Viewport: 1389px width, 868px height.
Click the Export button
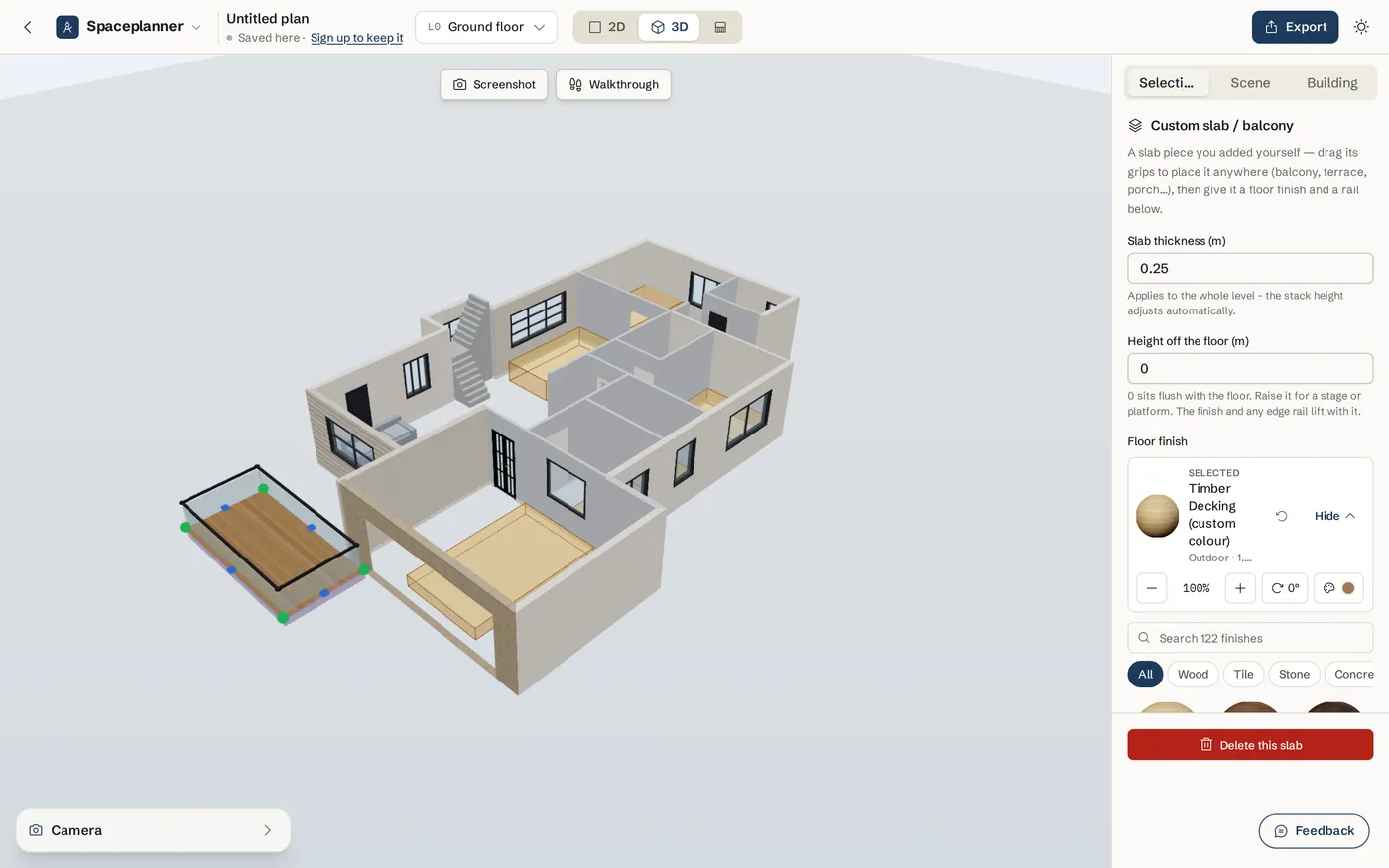click(x=1295, y=27)
